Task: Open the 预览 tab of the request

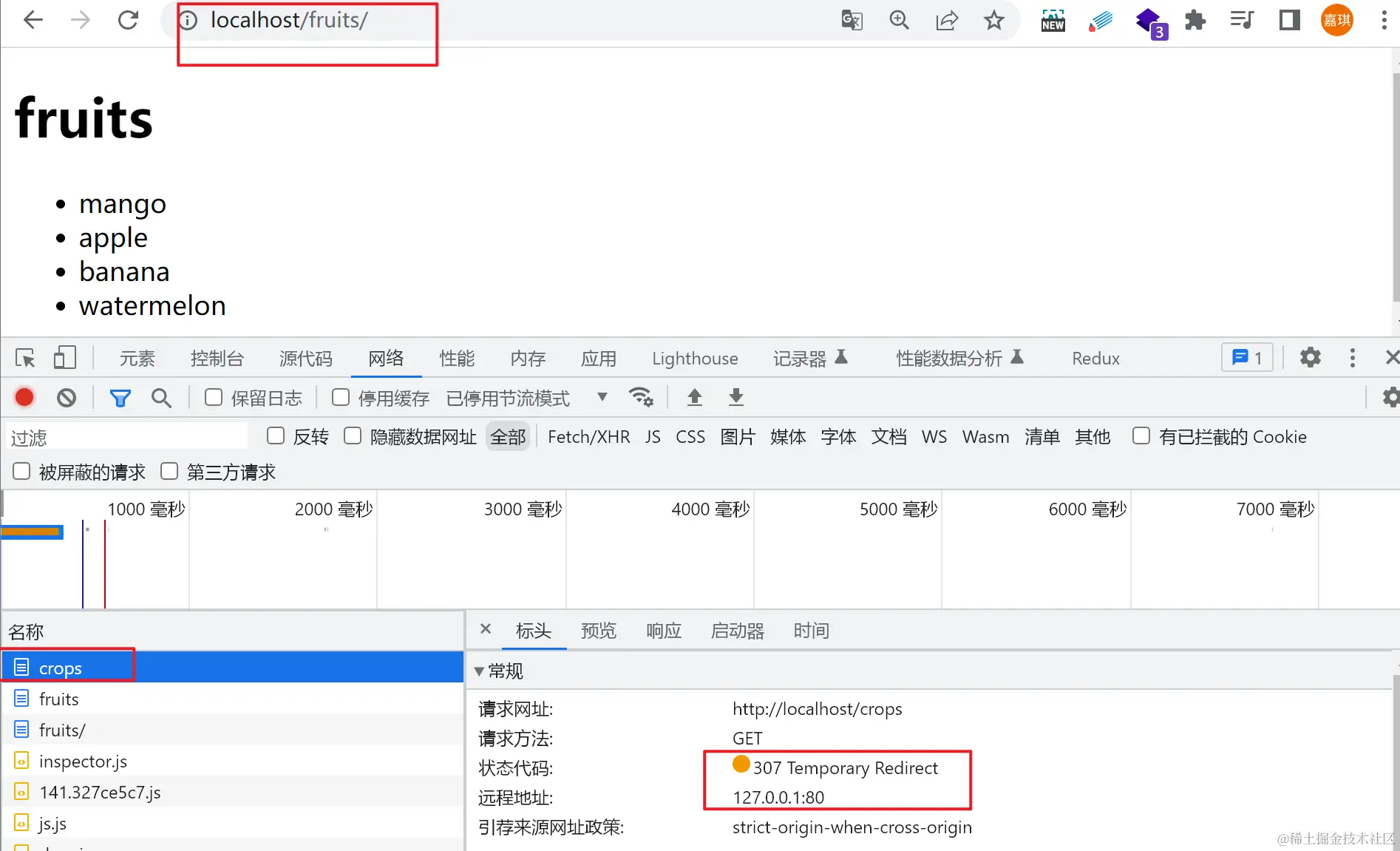Action: pyautogui.click(x=598, y=631)
